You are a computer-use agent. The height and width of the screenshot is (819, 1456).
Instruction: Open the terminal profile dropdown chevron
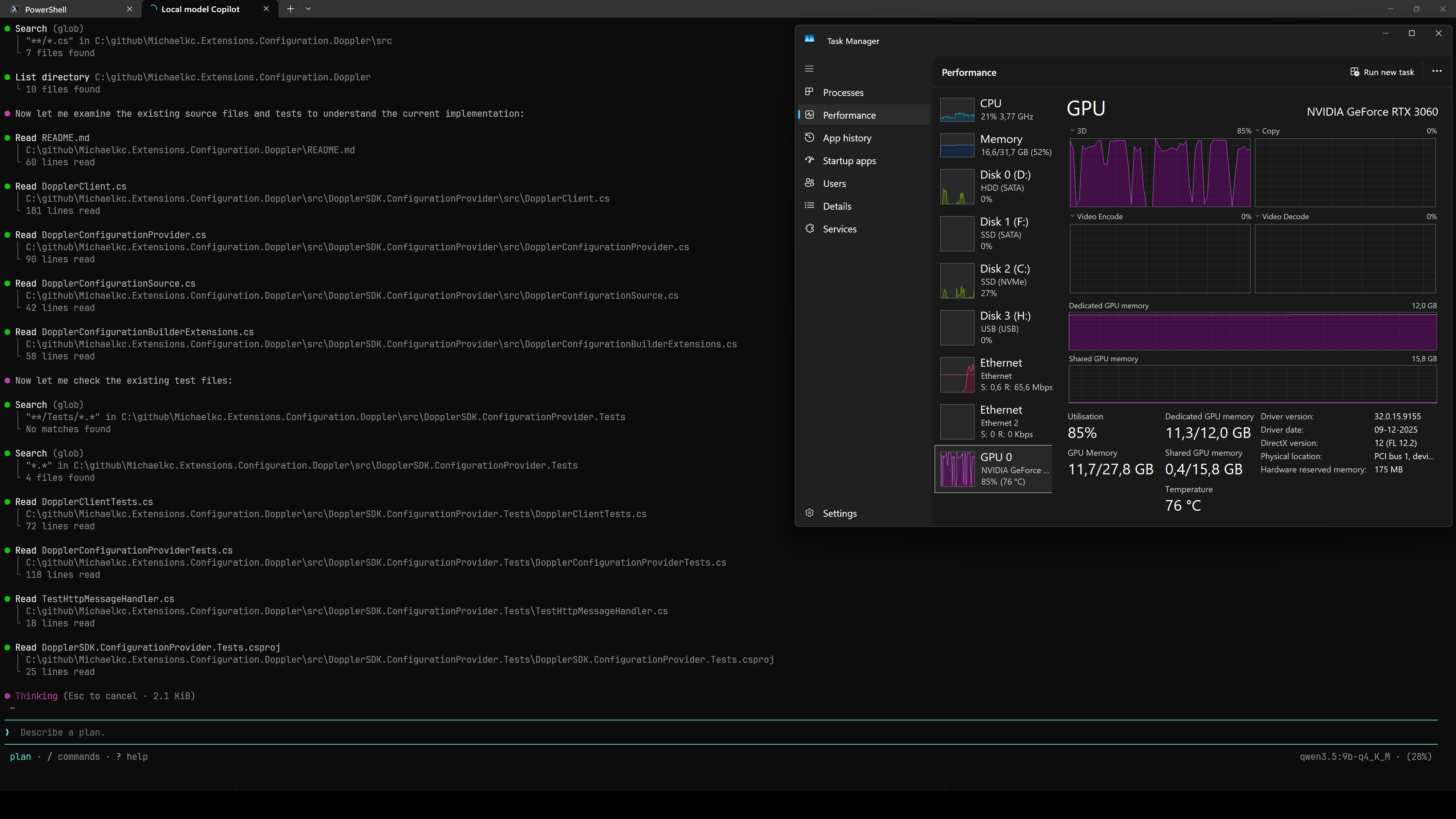coord(308,9)
